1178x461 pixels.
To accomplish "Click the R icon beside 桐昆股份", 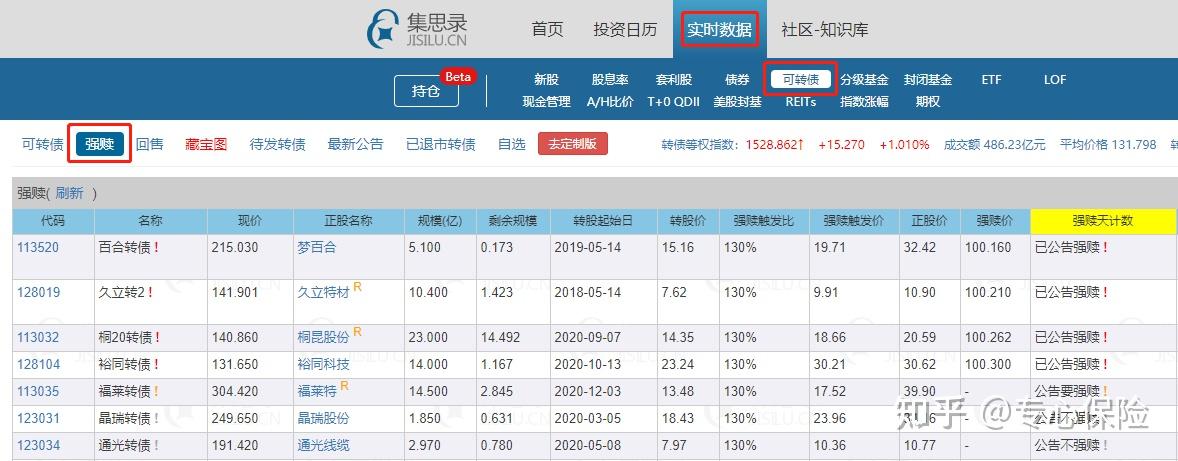I will [x=358, y=332].
